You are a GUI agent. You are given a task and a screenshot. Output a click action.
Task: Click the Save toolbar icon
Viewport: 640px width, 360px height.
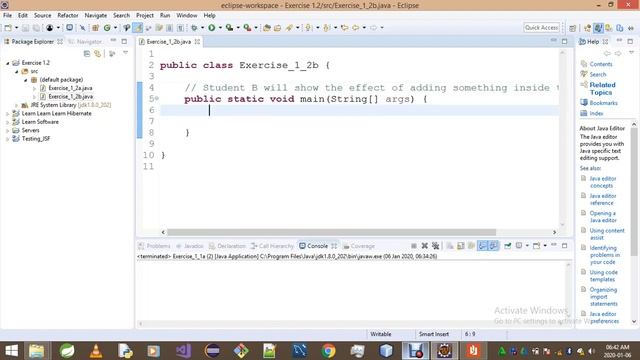click(25, 28)
